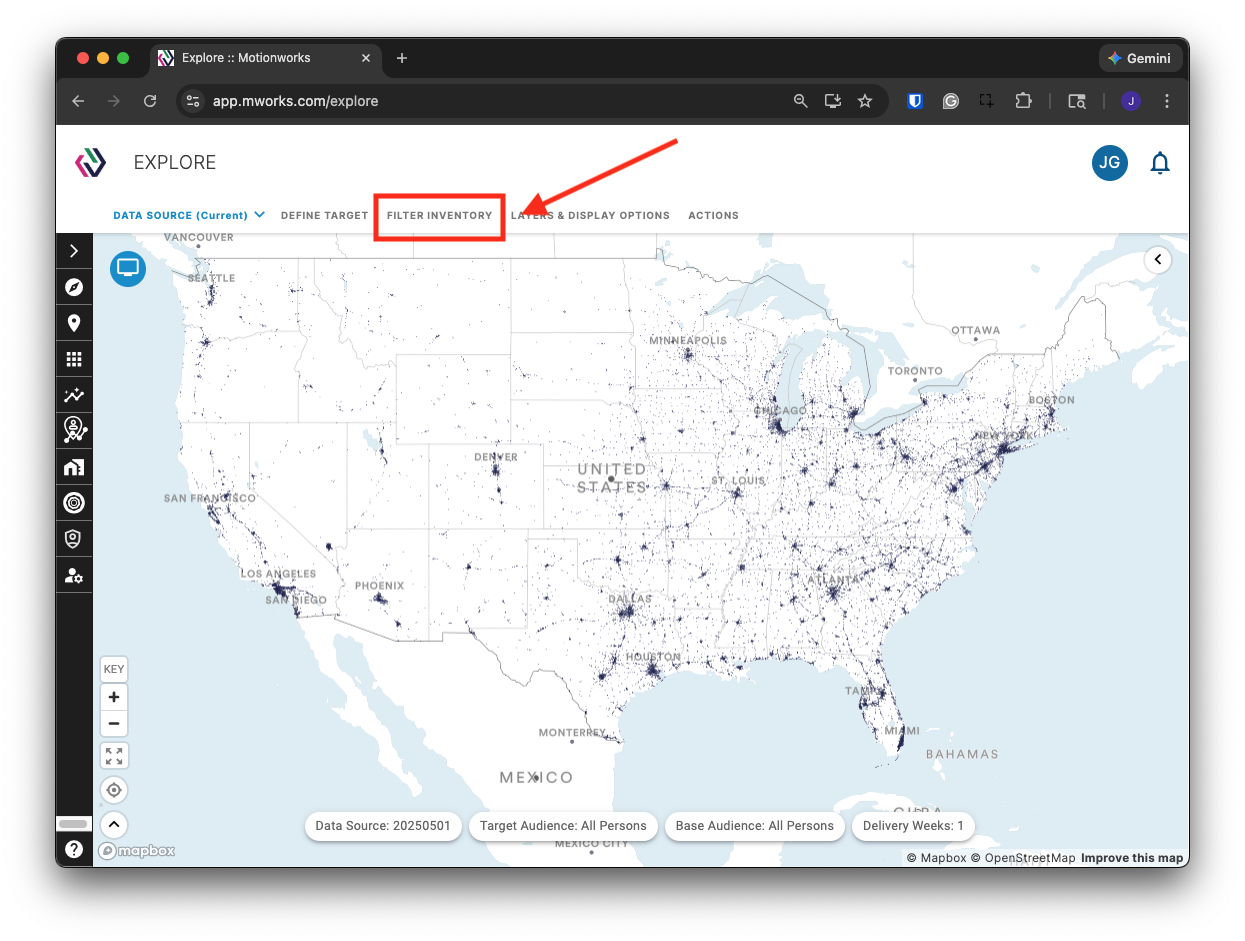1245x941 pixels.
Task: Click the zoom magnifier icon in address bar
Action: (800, 101)
